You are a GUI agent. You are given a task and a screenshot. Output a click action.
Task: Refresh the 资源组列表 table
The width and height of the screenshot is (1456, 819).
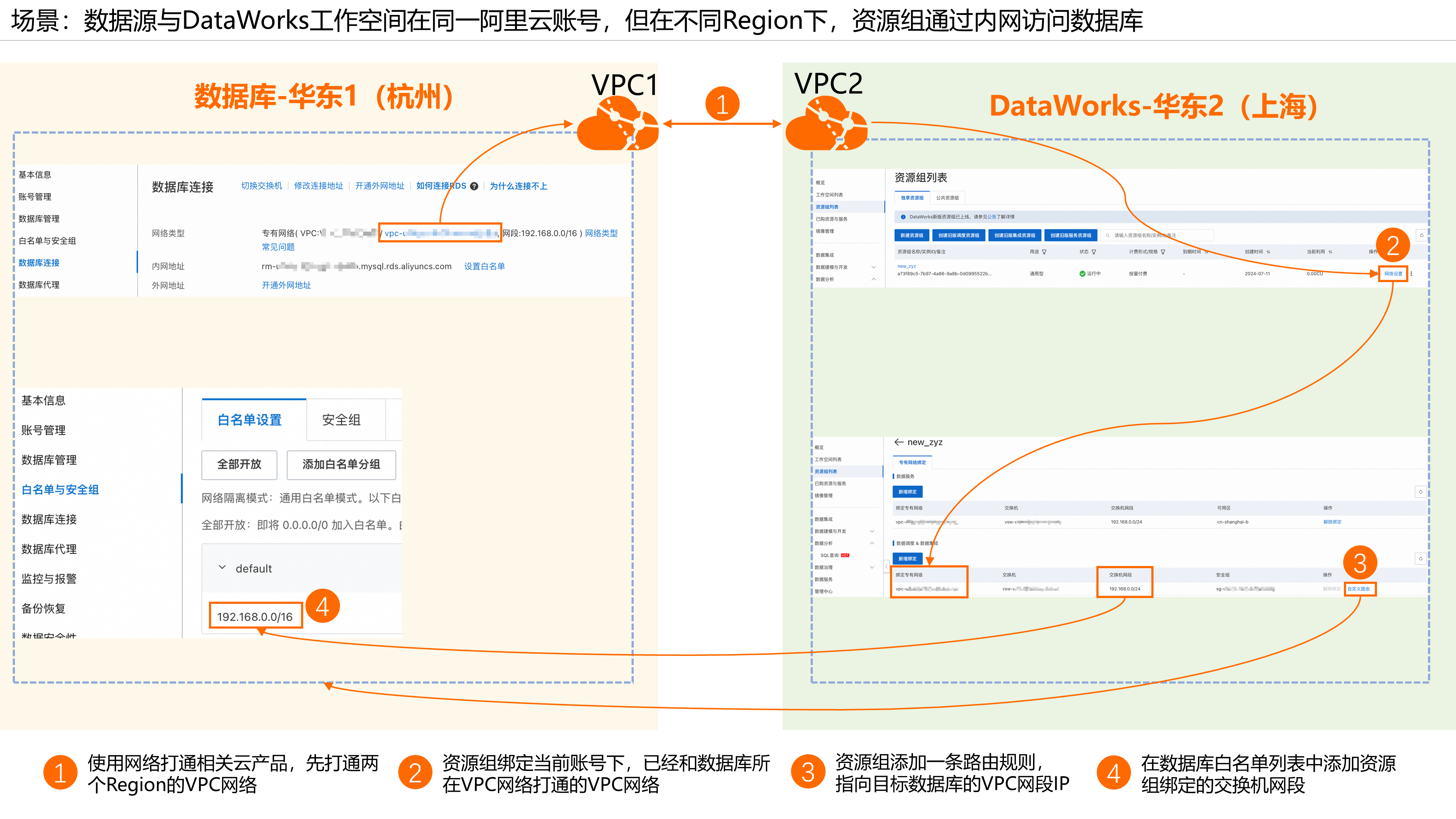pos(1421,235)
